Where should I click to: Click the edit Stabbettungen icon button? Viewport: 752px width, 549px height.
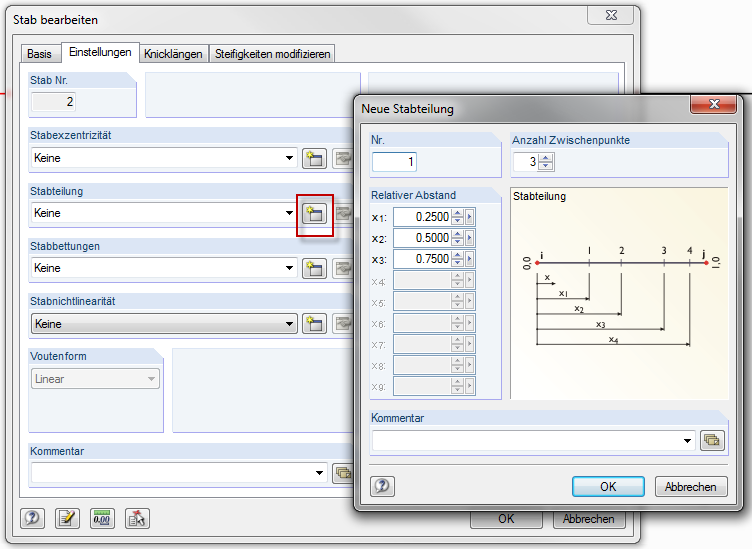pos(342,269)
